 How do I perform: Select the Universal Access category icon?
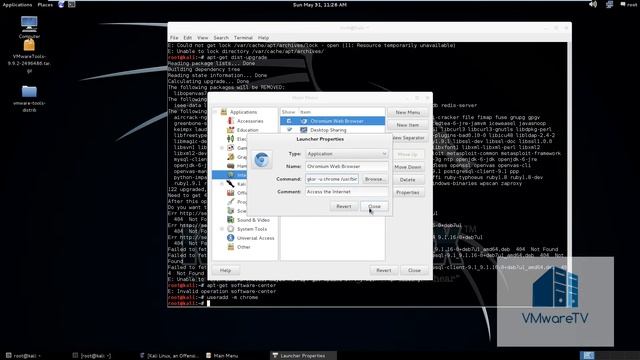click(x=231, y=238)
